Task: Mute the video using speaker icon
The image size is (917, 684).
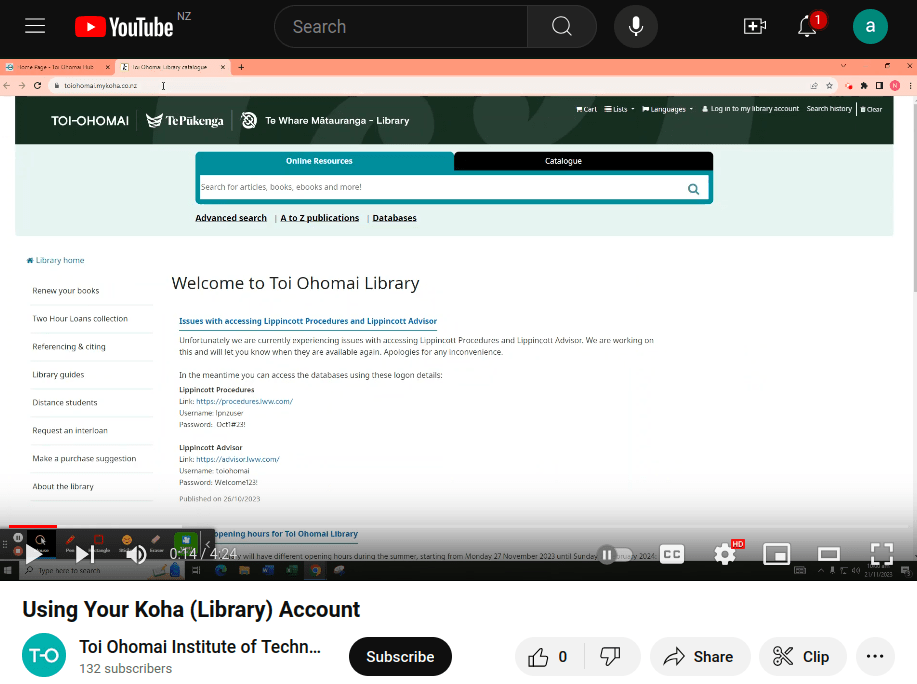Action: pyautogui.click(x=136, y=554)
